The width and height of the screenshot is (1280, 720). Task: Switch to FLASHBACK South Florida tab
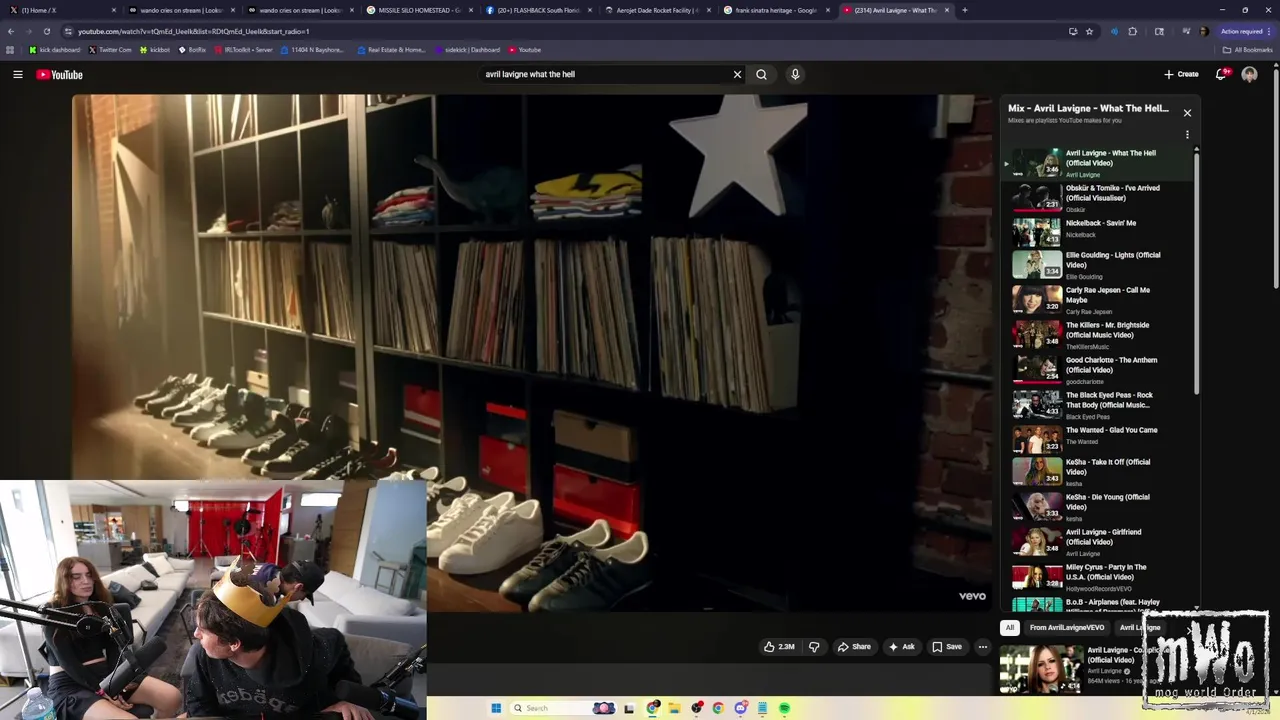(538, 10)
